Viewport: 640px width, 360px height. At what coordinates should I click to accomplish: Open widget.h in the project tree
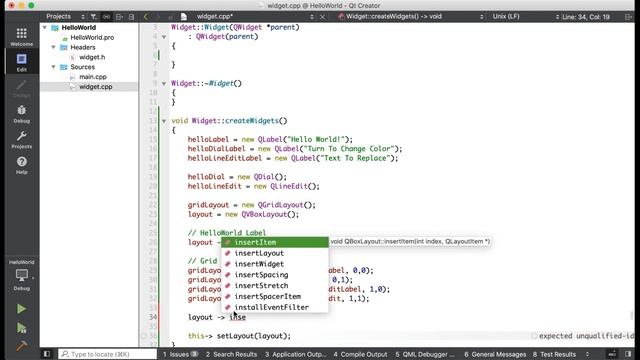pyautogui.click(x=92, y=57)
